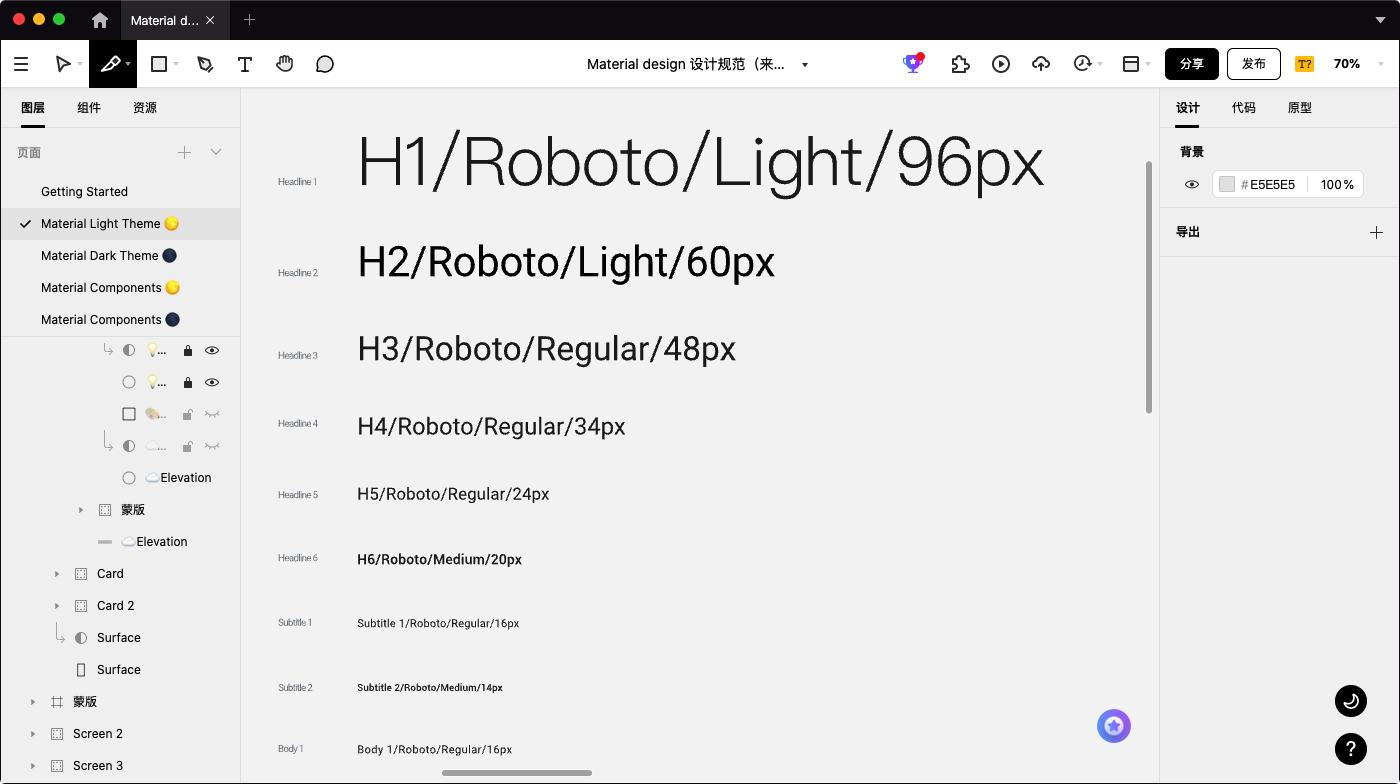Open the Material Dark Theme page

coord(120,256)
